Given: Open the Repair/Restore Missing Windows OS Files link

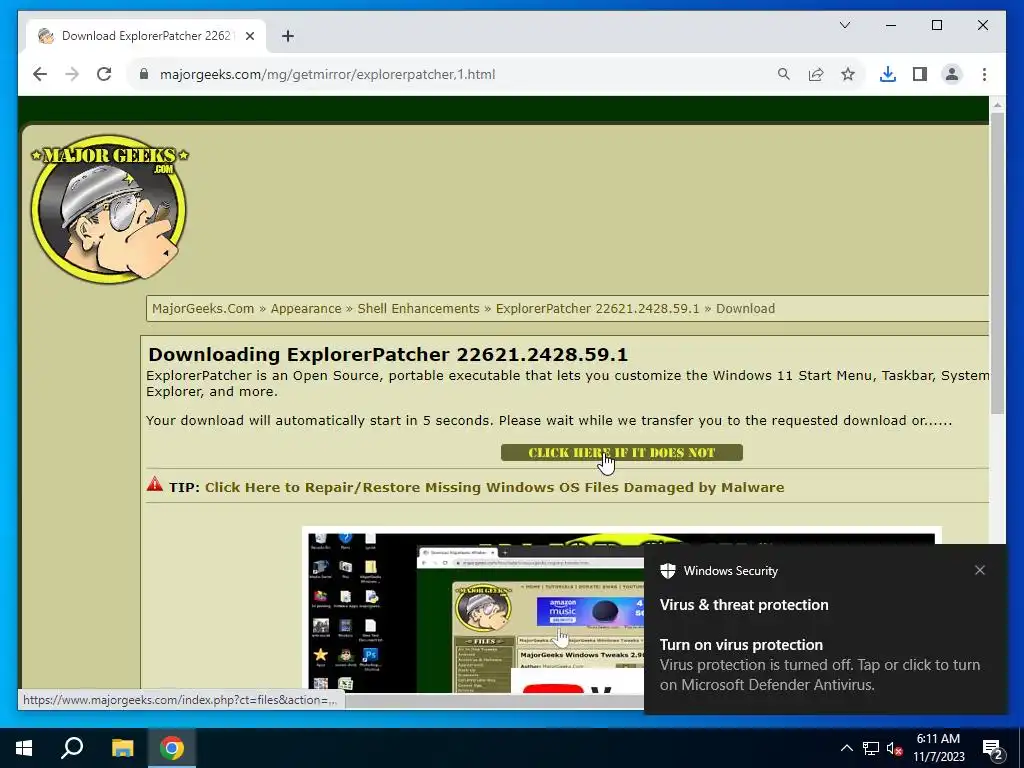Looking at the screenshot, I should [494, 487].
